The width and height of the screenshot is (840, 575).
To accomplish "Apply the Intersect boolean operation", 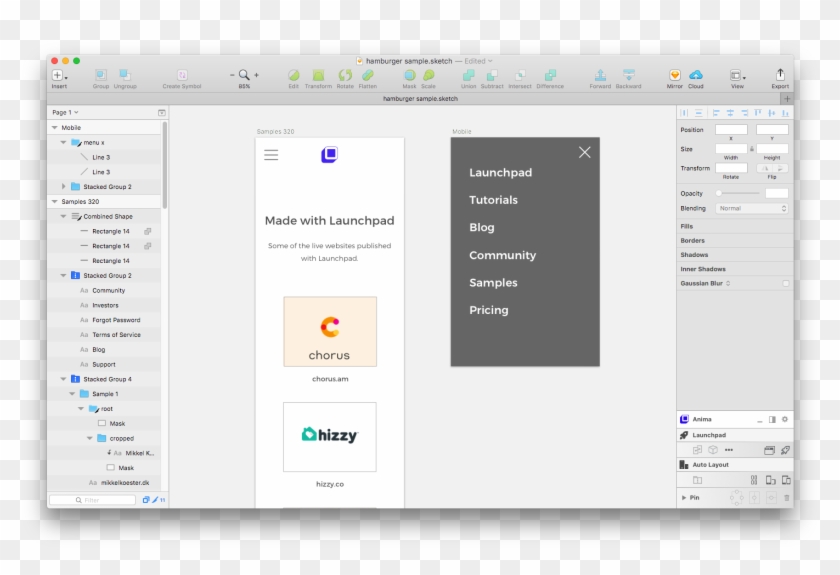I will pos(520,75).
